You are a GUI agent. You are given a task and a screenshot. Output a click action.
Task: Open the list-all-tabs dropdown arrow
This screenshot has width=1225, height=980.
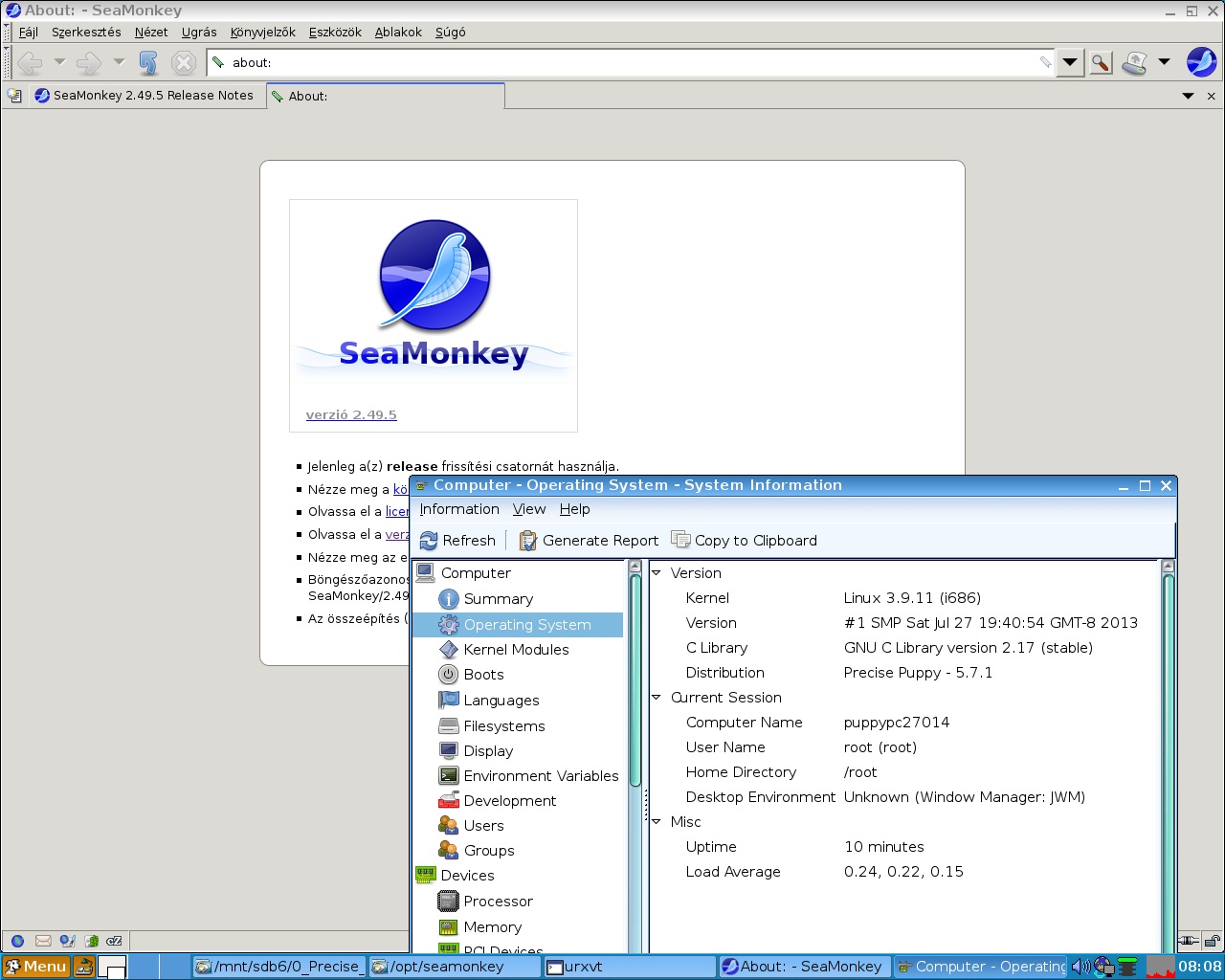[1188, 96]
